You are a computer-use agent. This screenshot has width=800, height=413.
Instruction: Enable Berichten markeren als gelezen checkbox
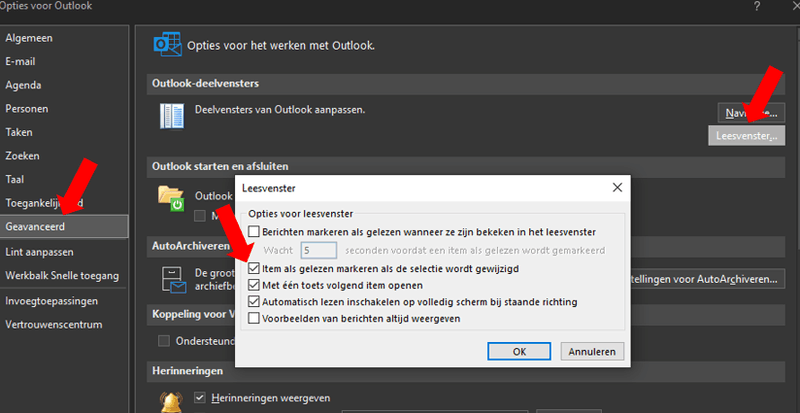pos(254,232)
